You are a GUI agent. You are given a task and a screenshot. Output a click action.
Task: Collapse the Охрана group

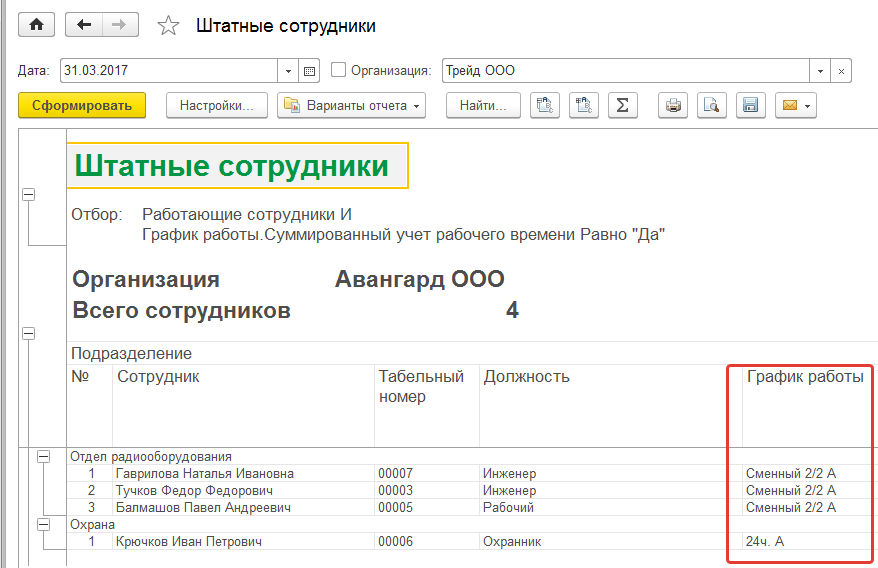click(43, 524)
